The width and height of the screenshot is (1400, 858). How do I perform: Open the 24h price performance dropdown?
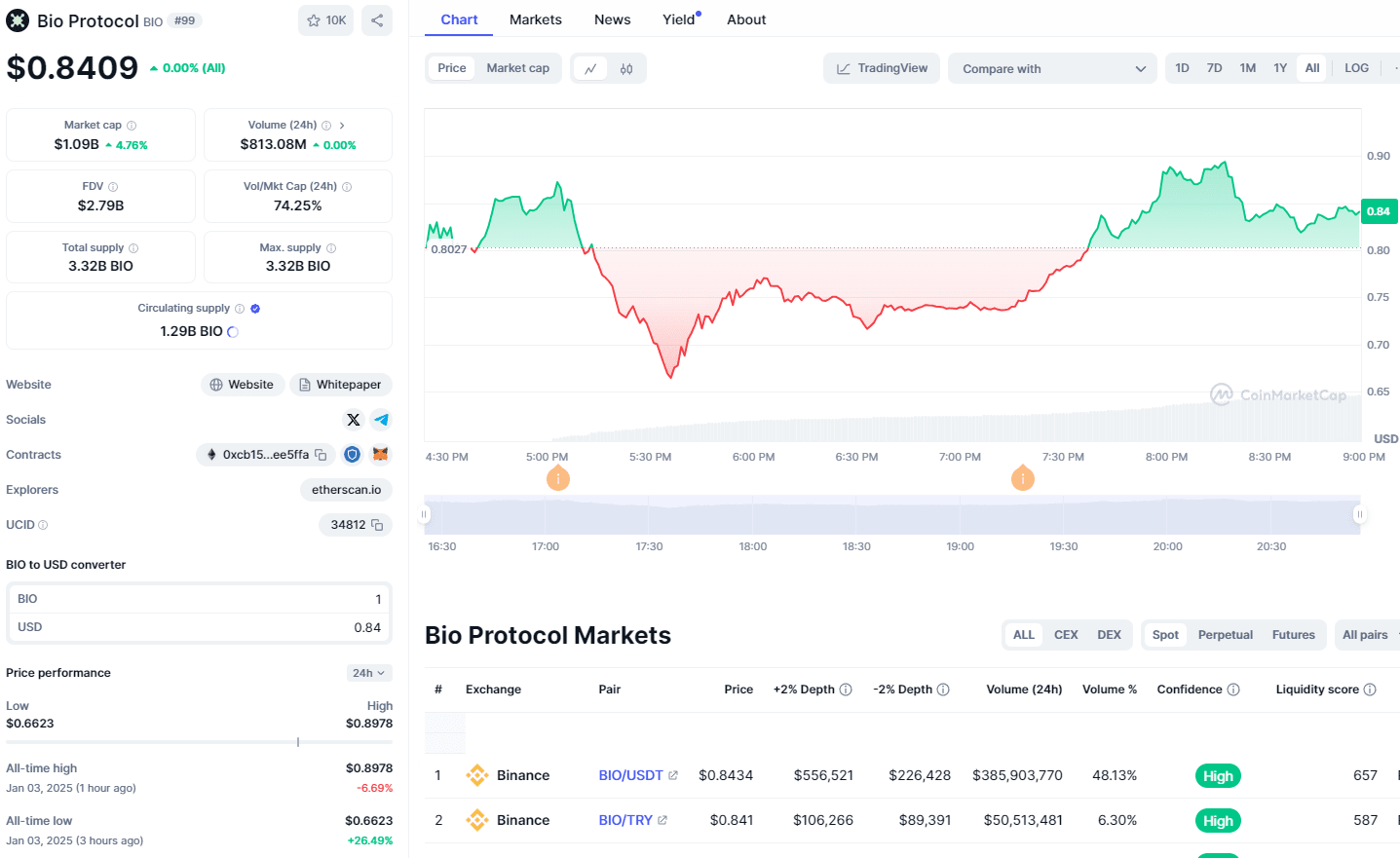coord(369,673)
